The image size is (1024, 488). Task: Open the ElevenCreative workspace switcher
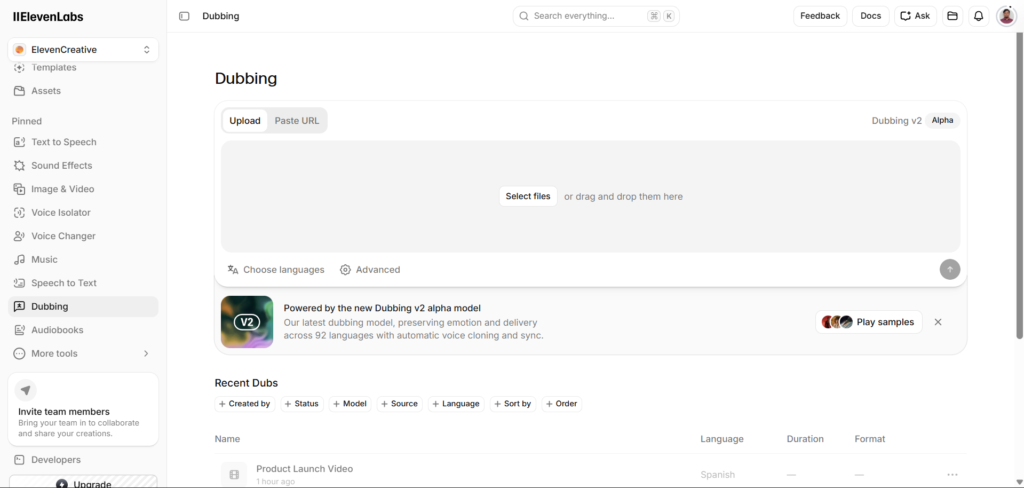pyautogui.click(x=83, y=50)
